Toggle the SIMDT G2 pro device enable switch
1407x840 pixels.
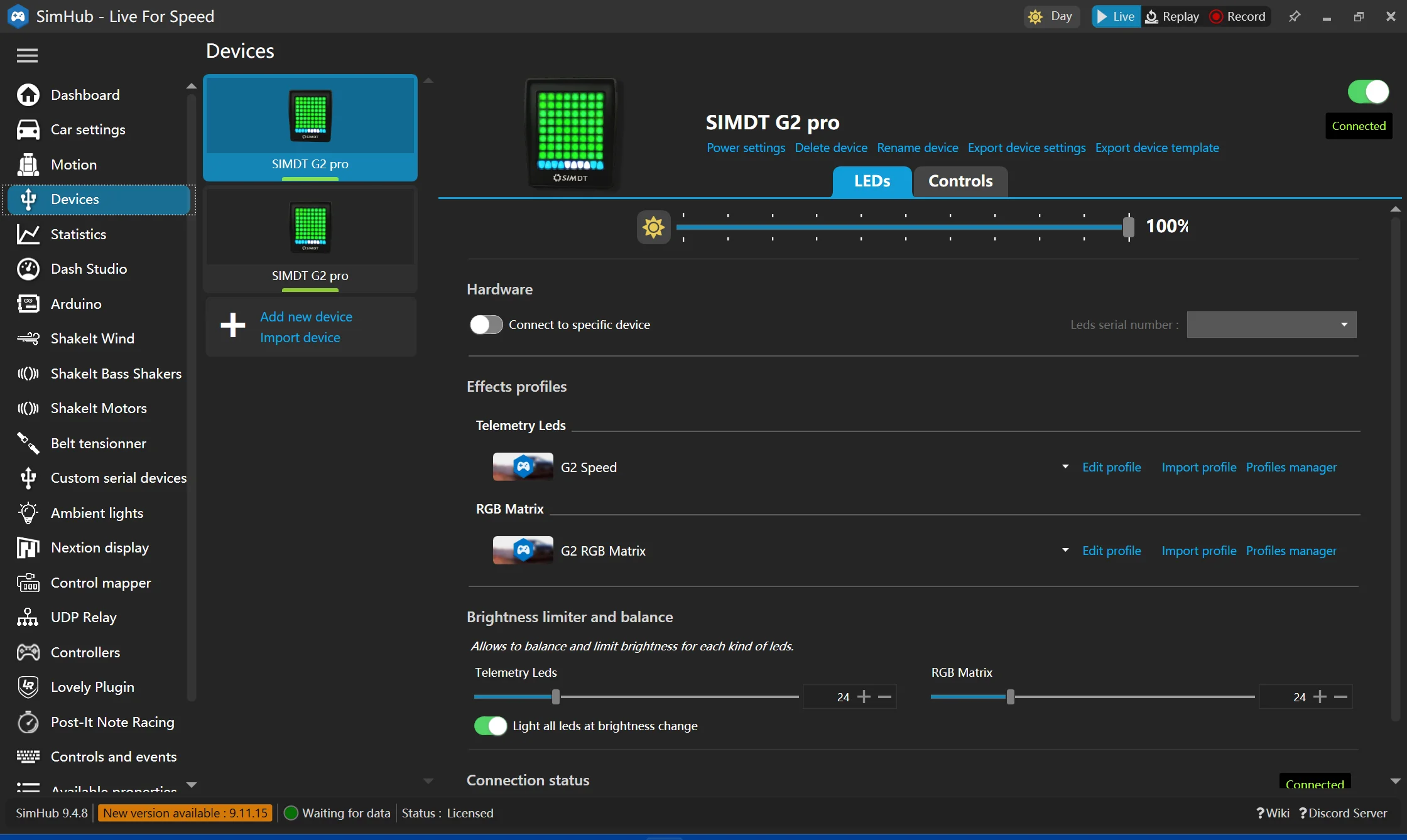1368,92
